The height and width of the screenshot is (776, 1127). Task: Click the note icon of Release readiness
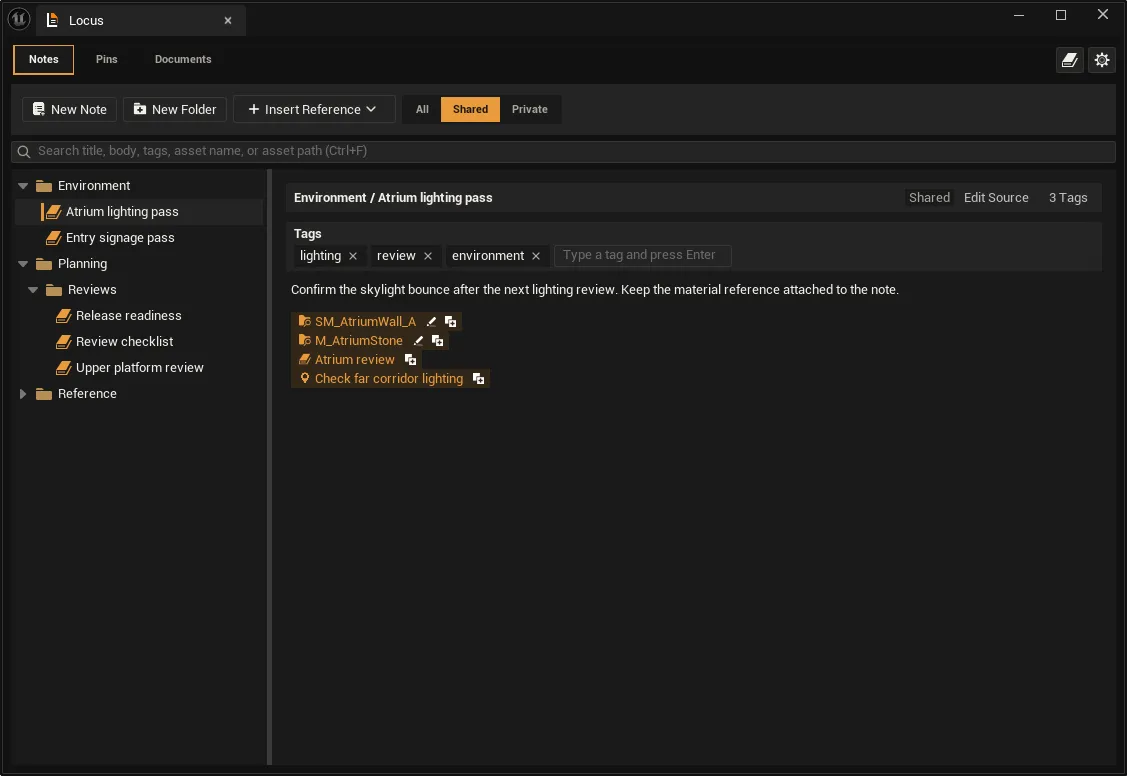click(x=64, y=316)
